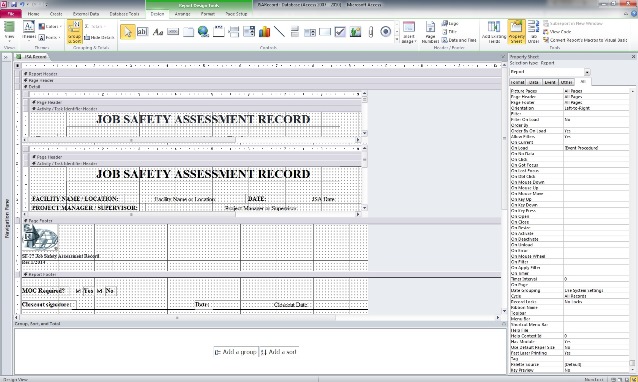Select the Event tab in Property Sheet

[550, 82]
